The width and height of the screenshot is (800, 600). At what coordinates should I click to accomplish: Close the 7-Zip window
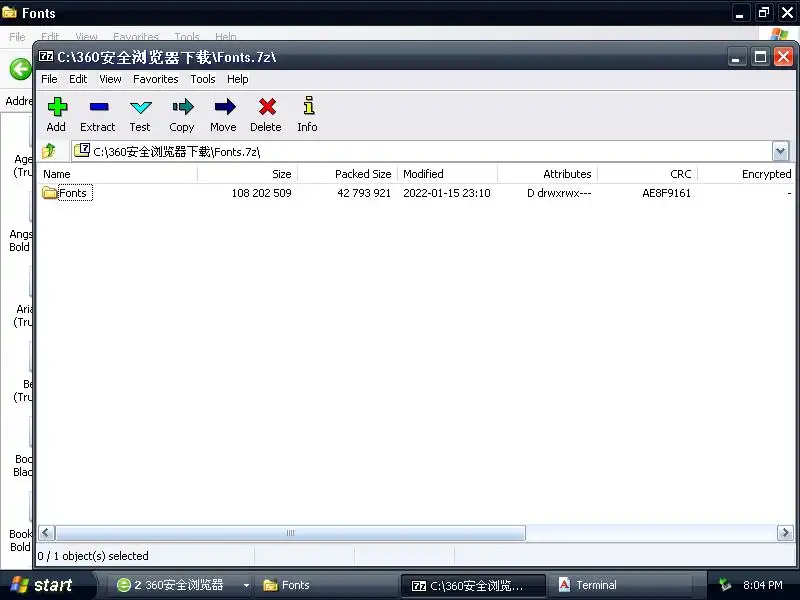(x=783, y=57)
